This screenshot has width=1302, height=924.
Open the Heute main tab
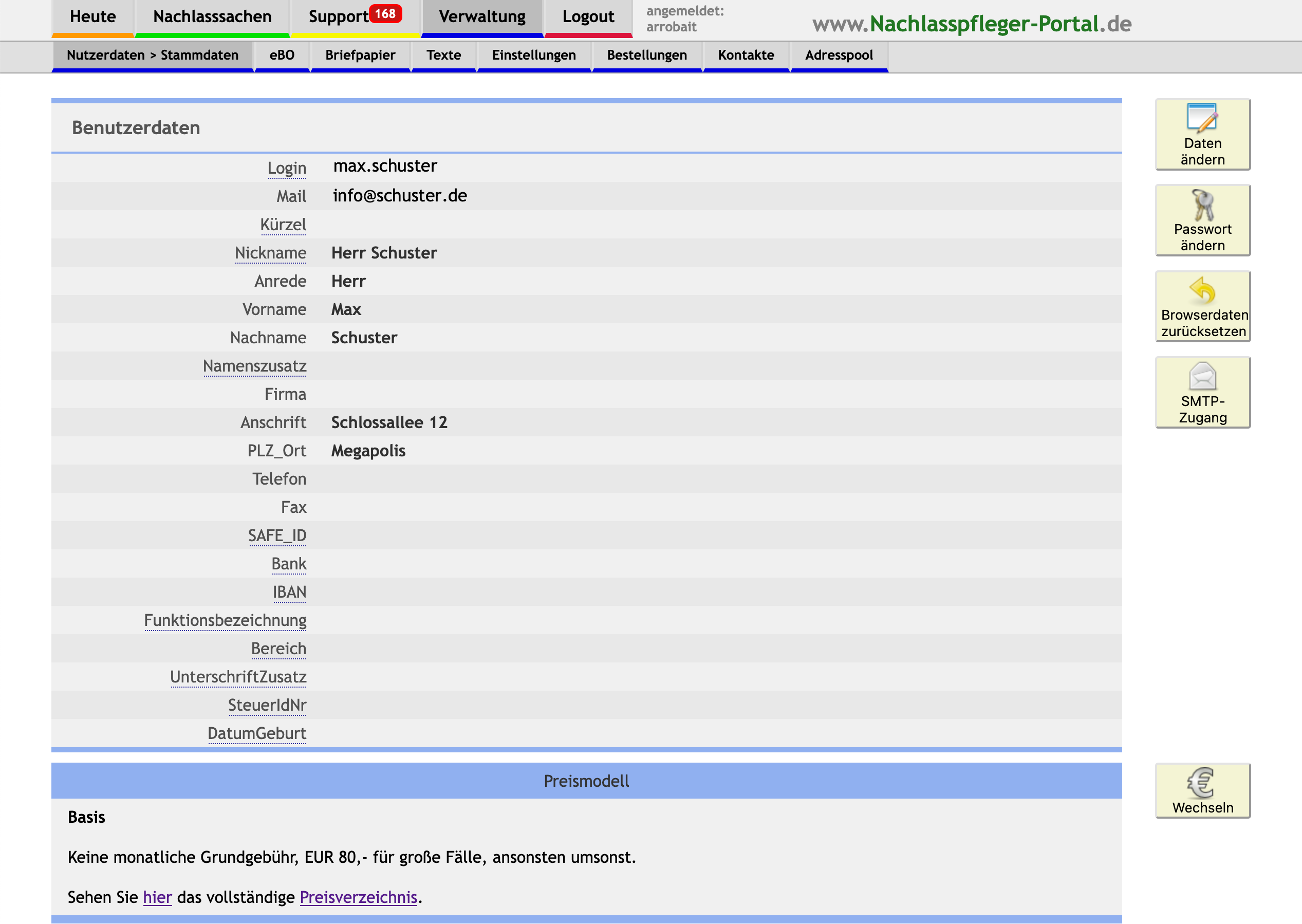tap(92, 16)
